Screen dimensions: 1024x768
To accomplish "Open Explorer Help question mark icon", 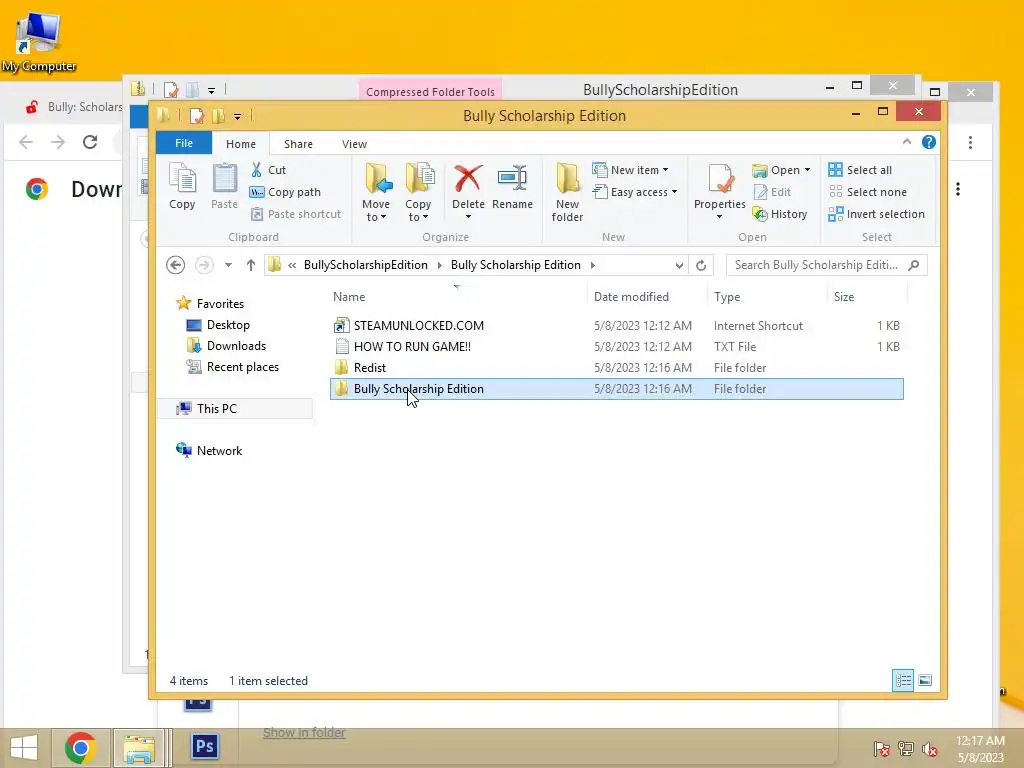I will (929, 142).
